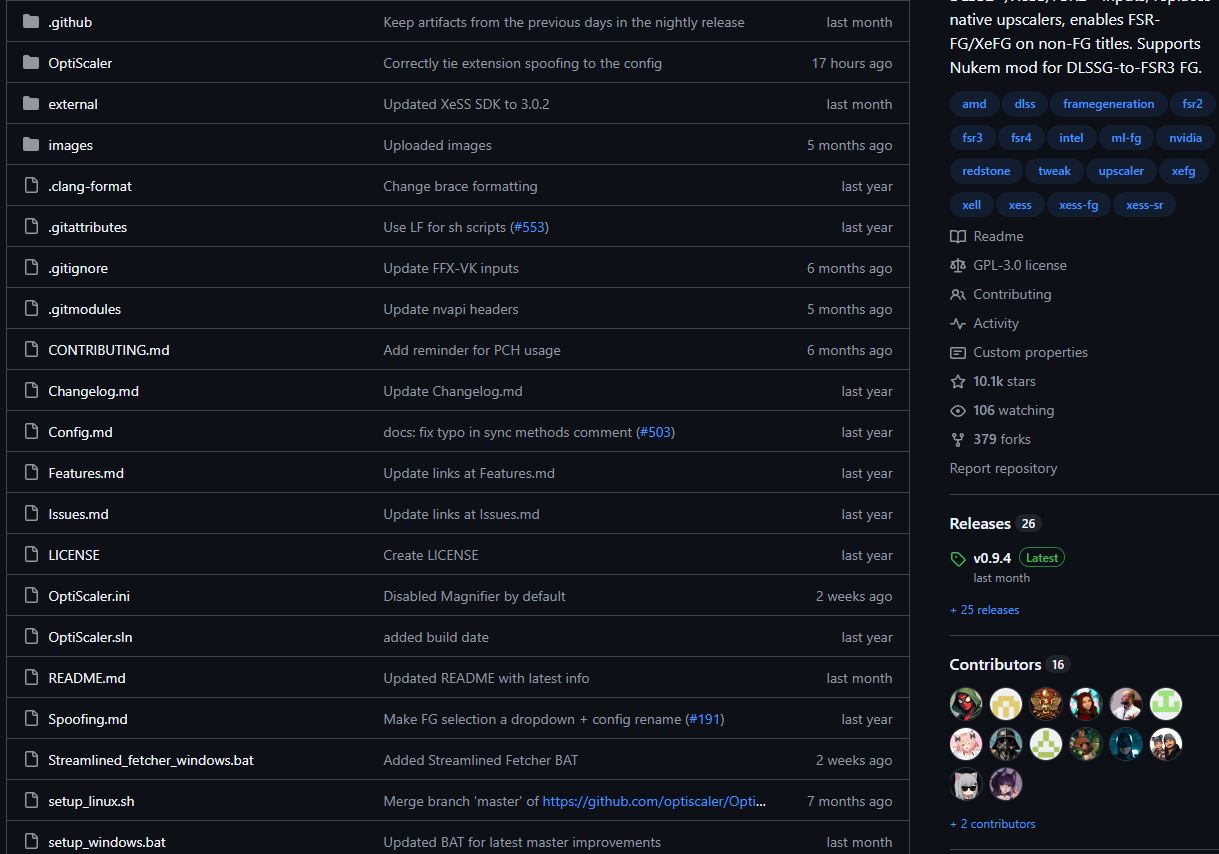Select the xess-fg topic tag
The height and width of the screenshot is (854, 1219).
(1079, 205)
